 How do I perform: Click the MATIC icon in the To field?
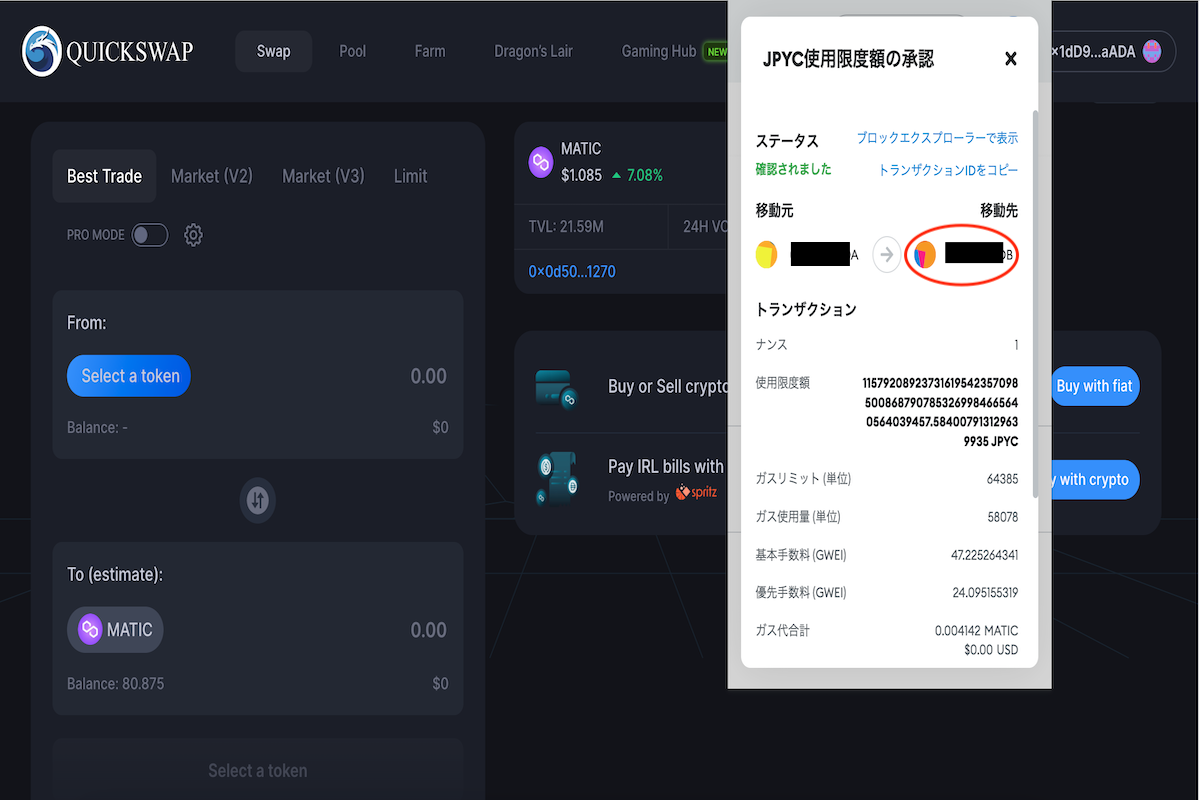pos(90,629)
